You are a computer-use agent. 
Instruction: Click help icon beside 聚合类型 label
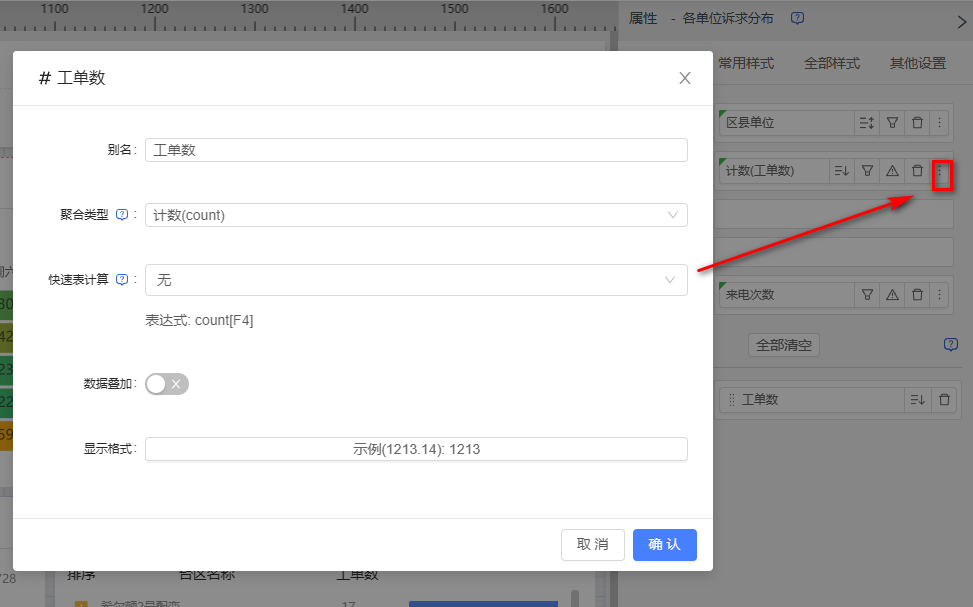[122, 215]
